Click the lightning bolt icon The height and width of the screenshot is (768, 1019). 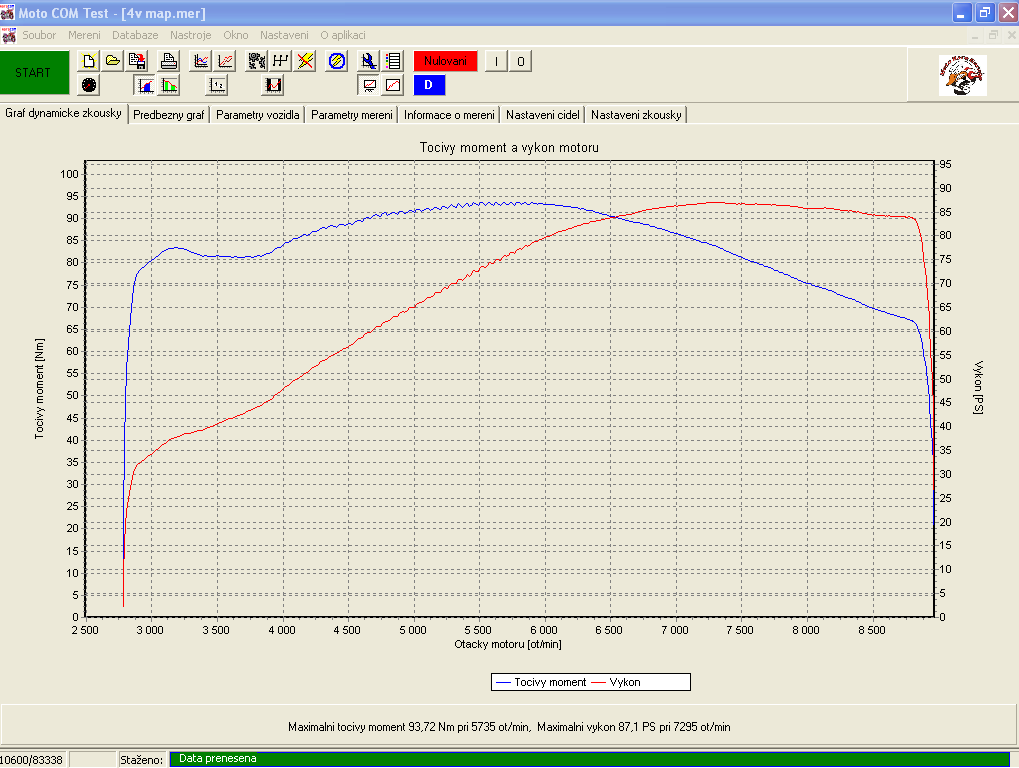tap(305, 60)
